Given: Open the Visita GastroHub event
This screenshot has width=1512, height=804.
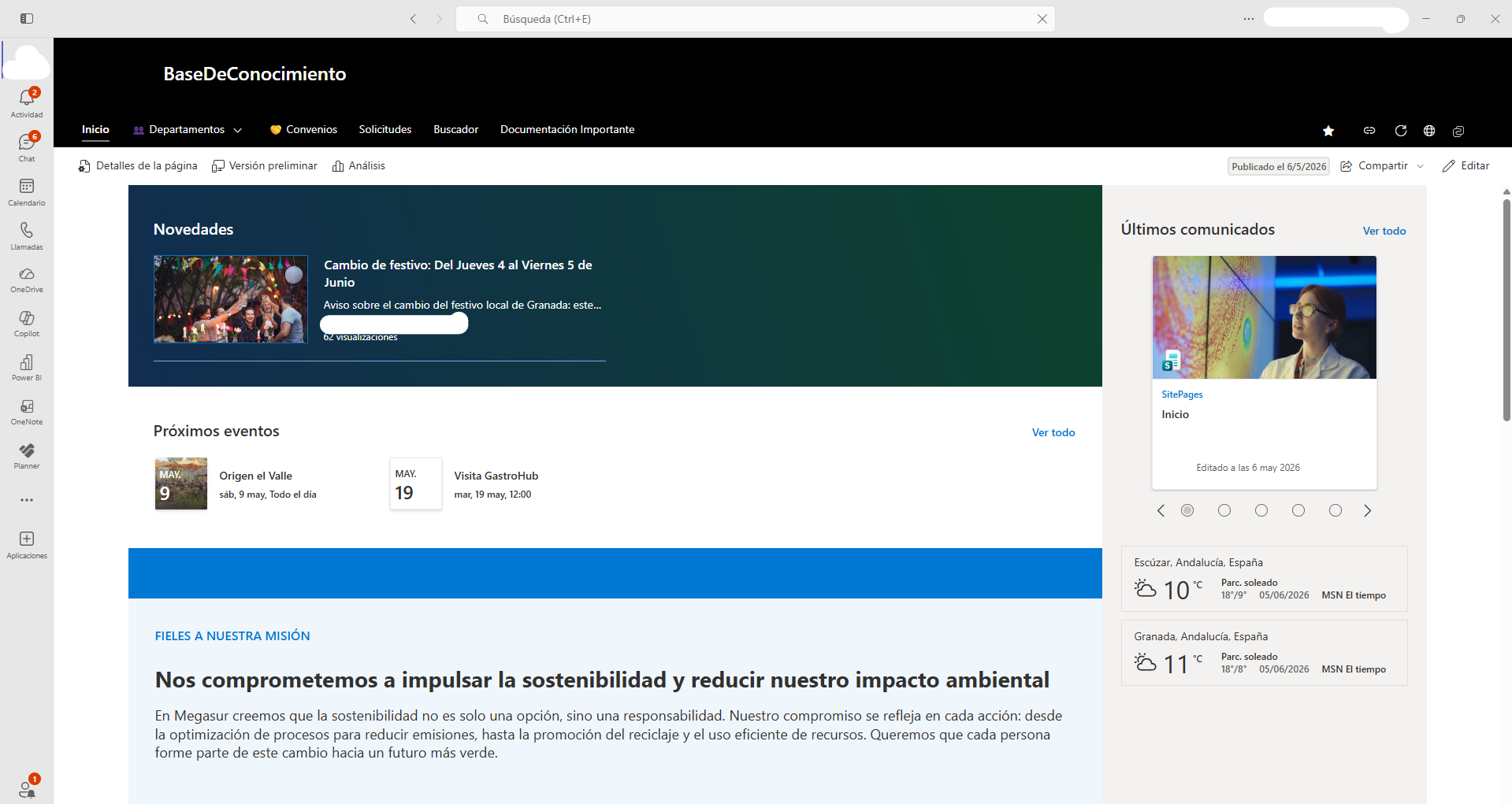Looking at the screenshot, I should tap(496, 476).
